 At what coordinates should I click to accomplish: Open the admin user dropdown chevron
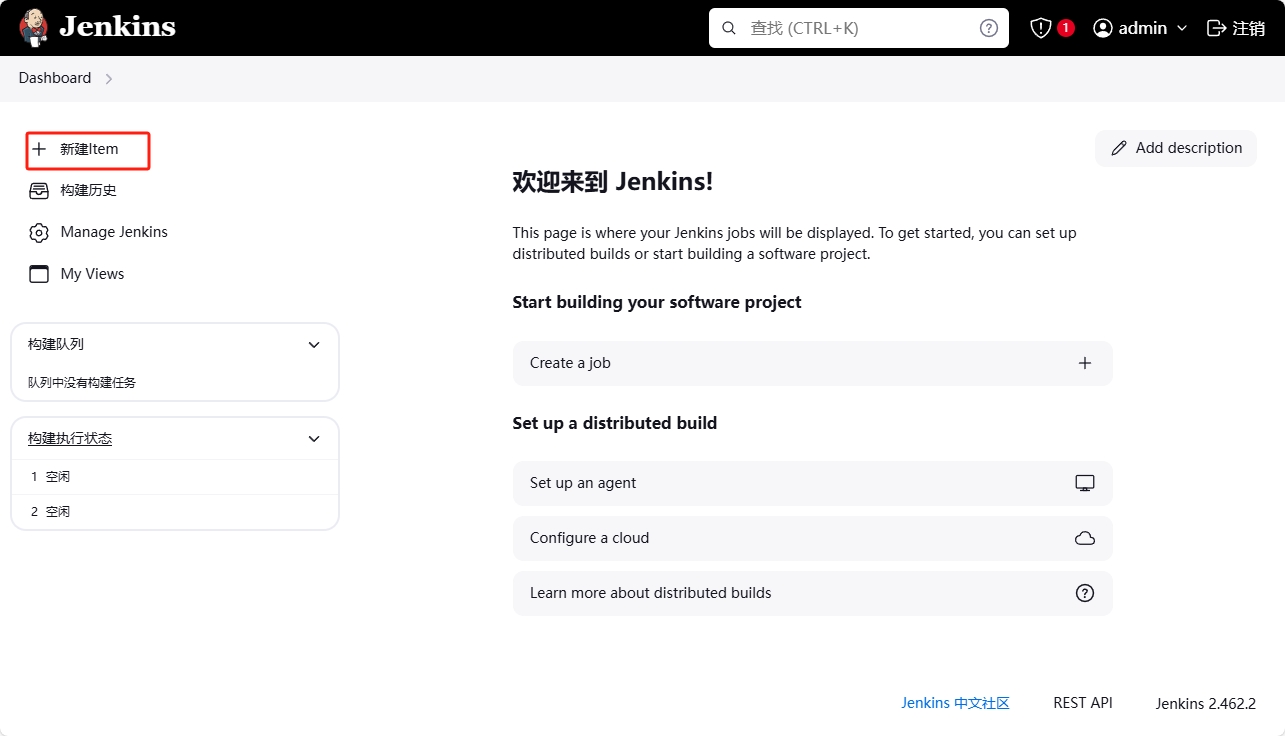[x=1181, y=29]
